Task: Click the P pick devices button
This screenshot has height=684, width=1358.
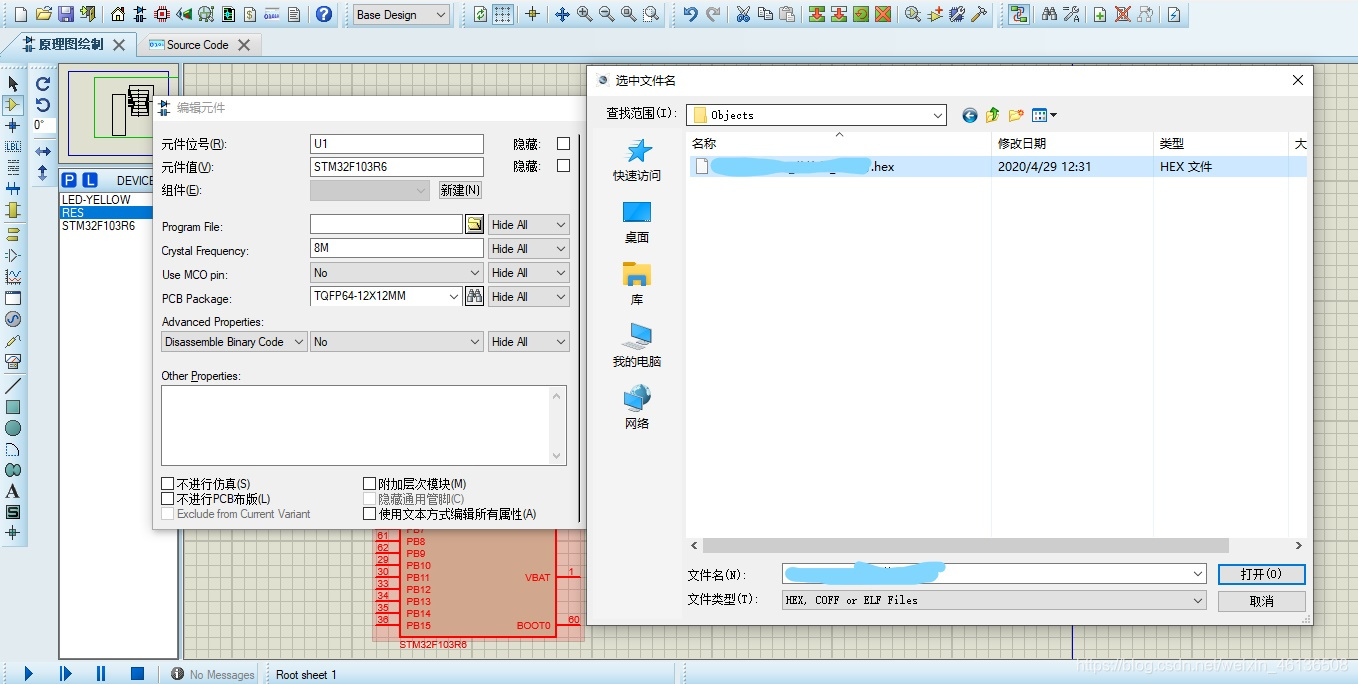Action: tap(69, 180)
